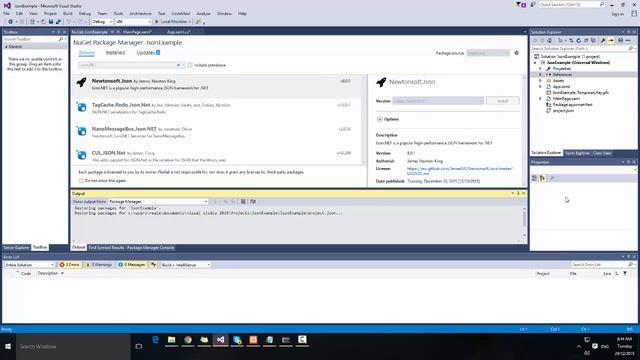Viewport: 640px width, 360px height.
Task: Click the Home icon in Solution Explorer
Action: (x=550, y=40)
